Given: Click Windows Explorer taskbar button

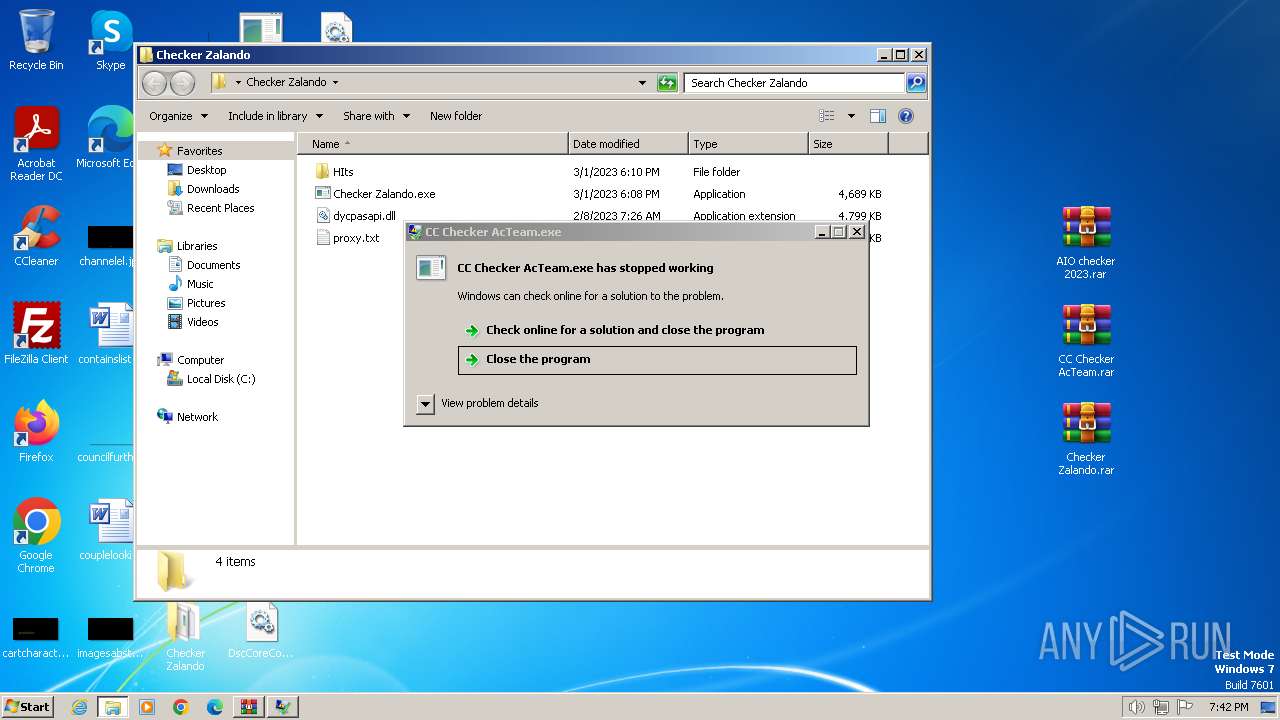Looking at the screenshot, I should click(x=113, y=707).
